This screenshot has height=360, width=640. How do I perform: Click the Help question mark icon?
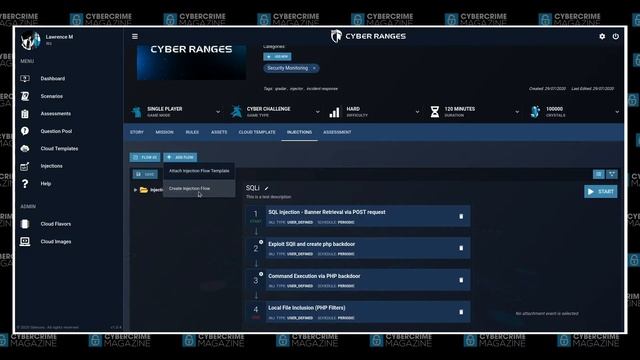(x=25, y=184)
